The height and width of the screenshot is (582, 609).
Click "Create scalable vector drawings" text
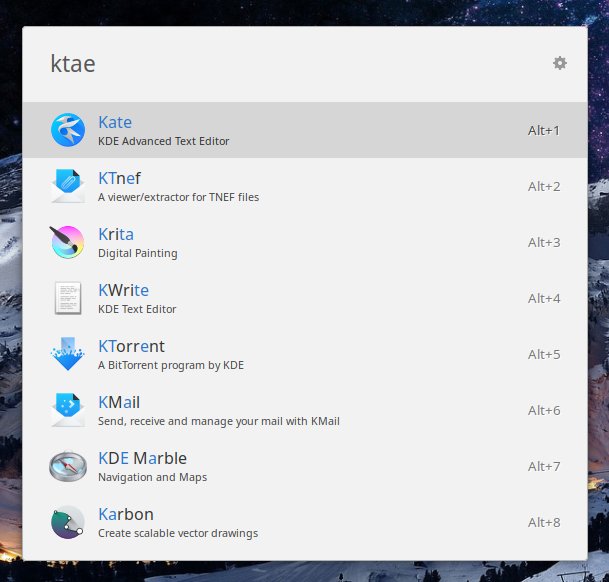pos(178,533)
